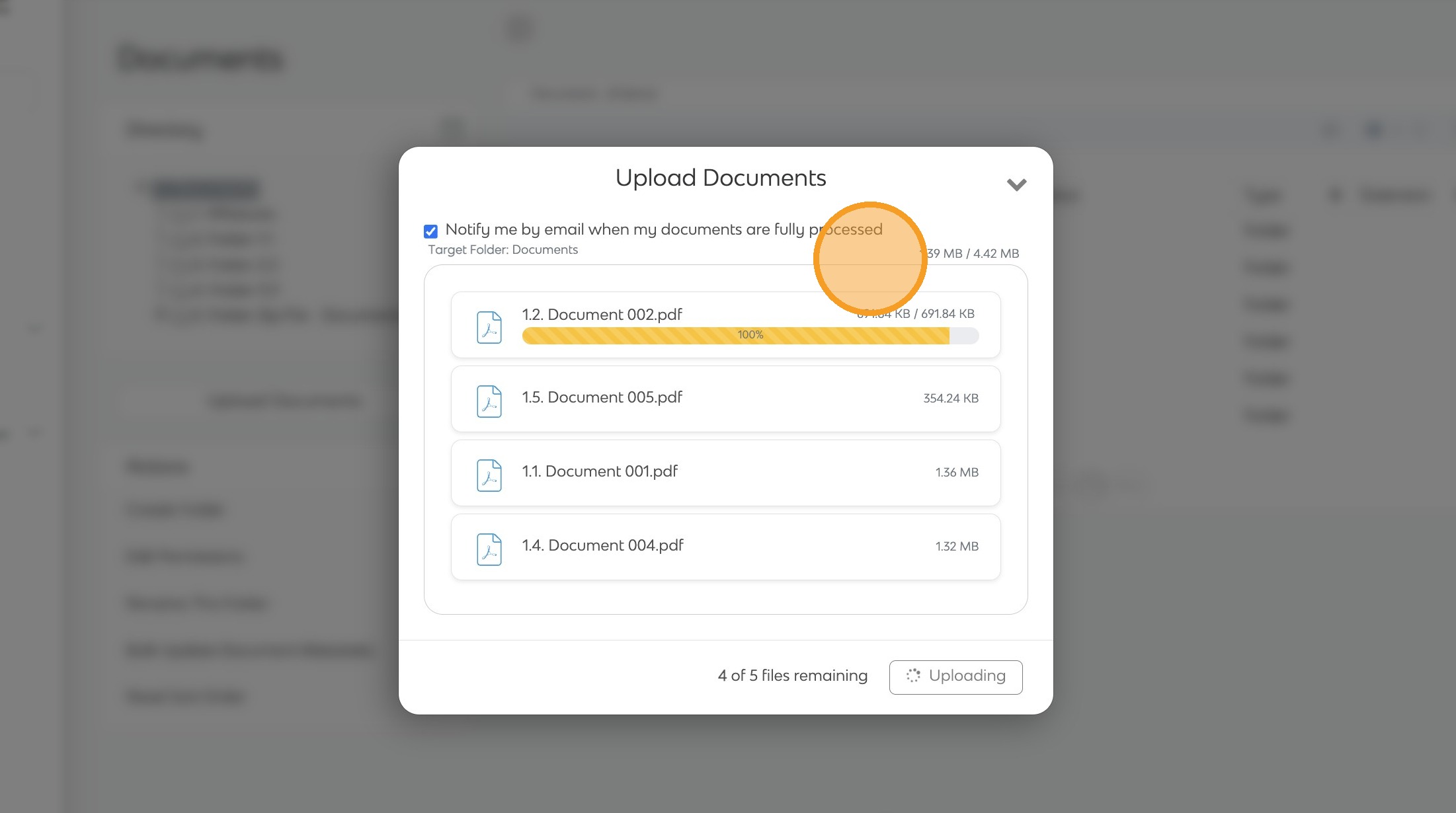Select the 1.4. Document 004.pdf file name
Viewport: 1456px width, 813px height.
point(602,545)
